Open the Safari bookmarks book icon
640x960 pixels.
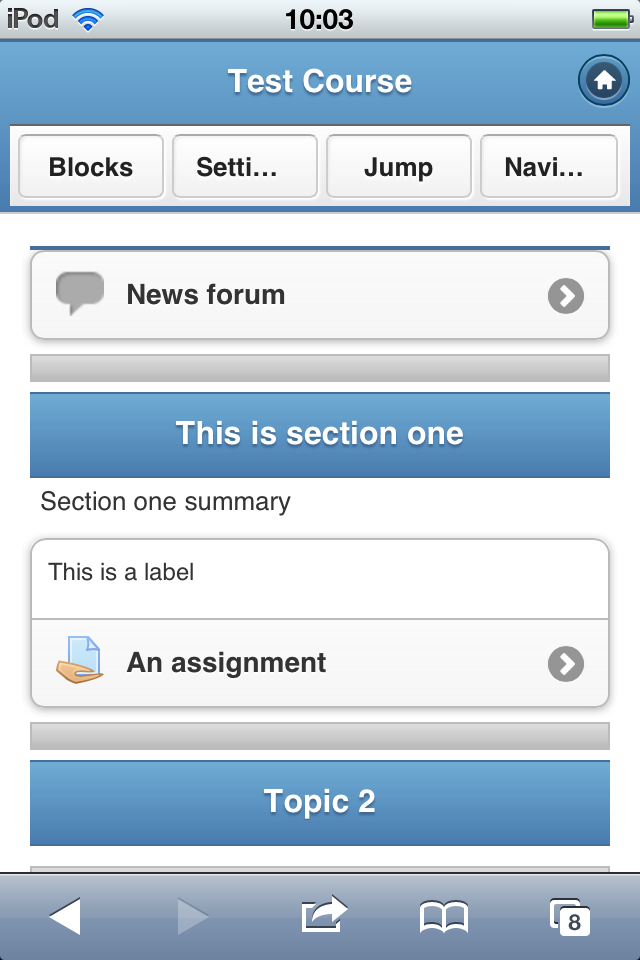(x=444, y=917)
